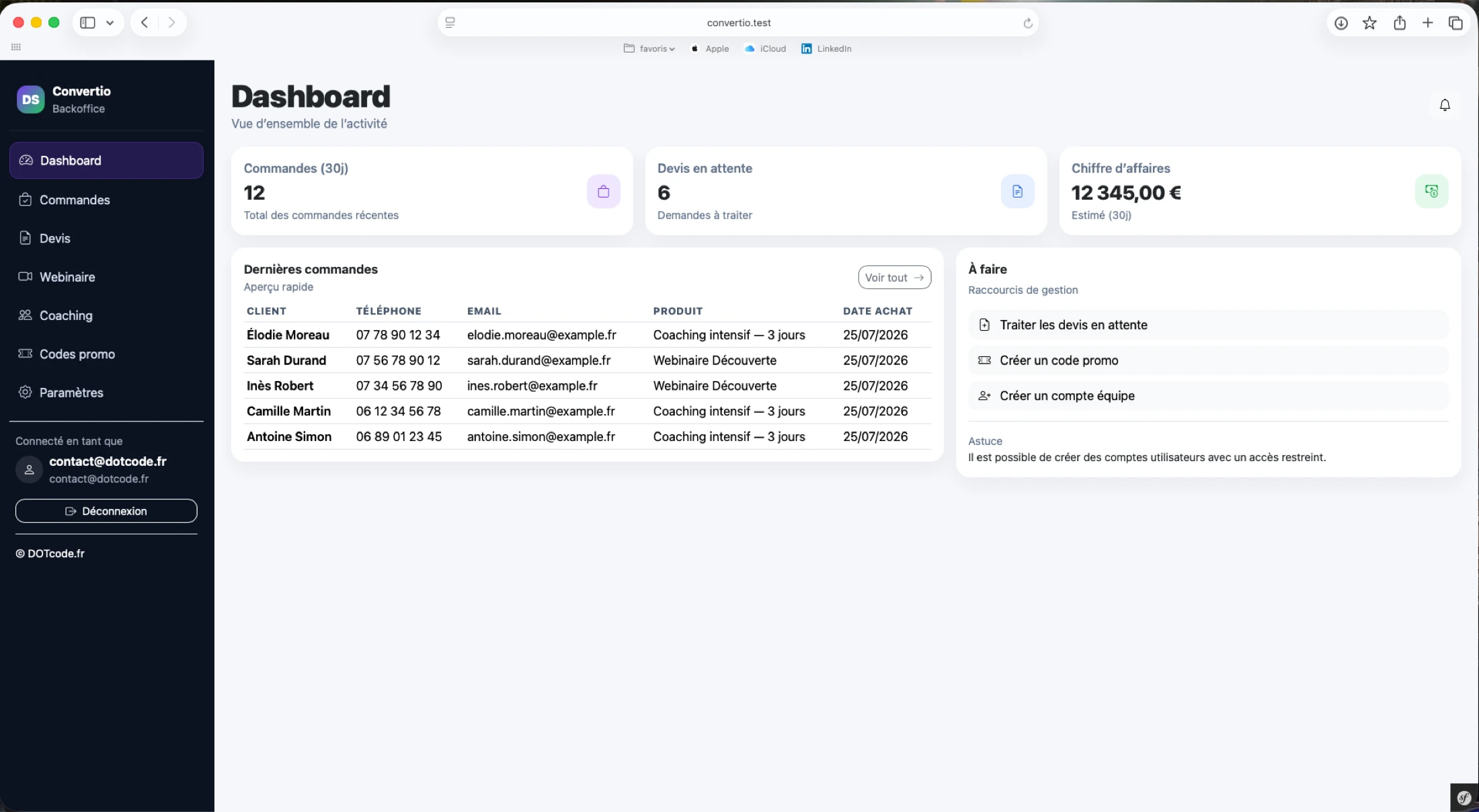Image resolution: width=1479 pixels, height=812 pixels.
Task: Click the Voir tout button
Action: point(894,278)
